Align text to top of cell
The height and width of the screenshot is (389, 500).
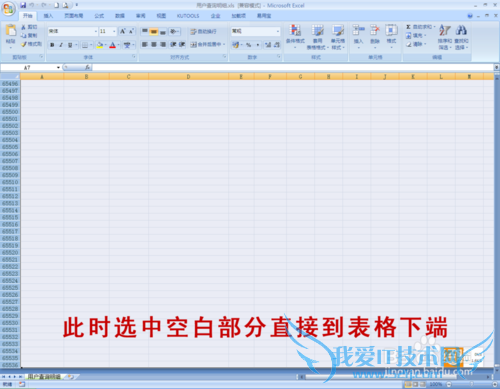click(145, 31)
